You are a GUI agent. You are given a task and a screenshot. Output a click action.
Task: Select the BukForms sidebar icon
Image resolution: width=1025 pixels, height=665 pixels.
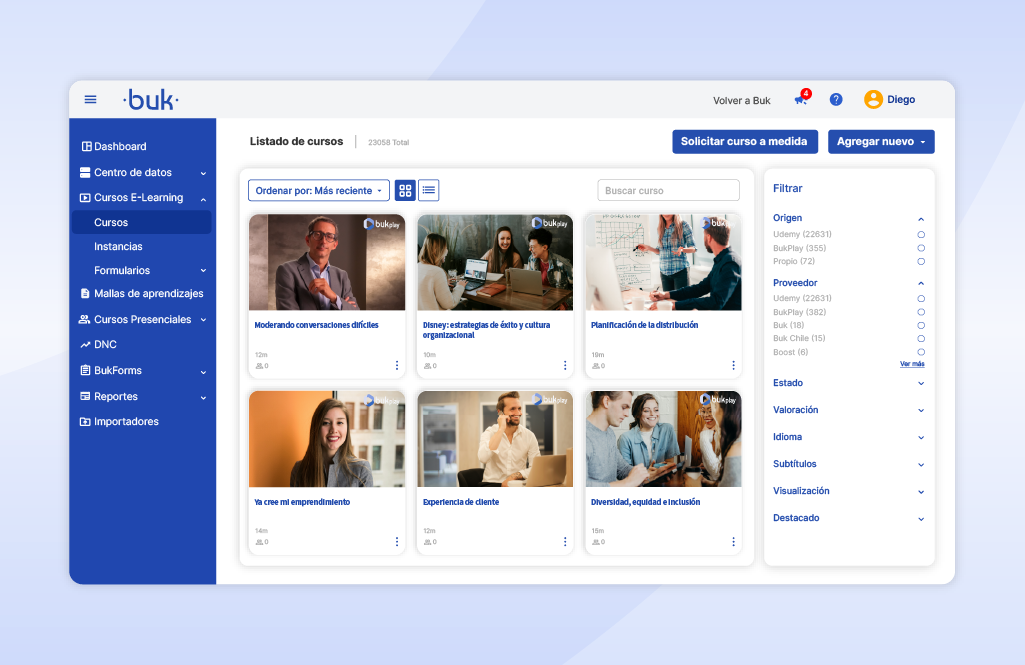(x=85, y=370)
